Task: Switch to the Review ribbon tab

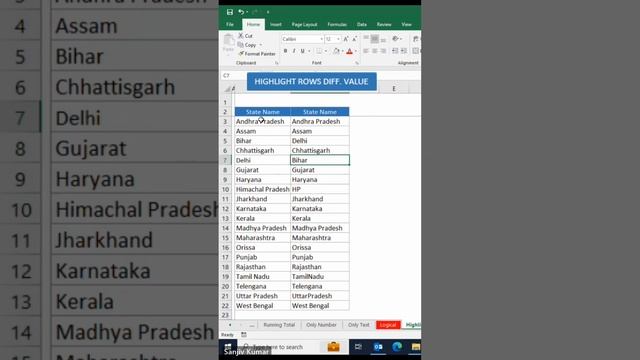Action: (384, 24)
